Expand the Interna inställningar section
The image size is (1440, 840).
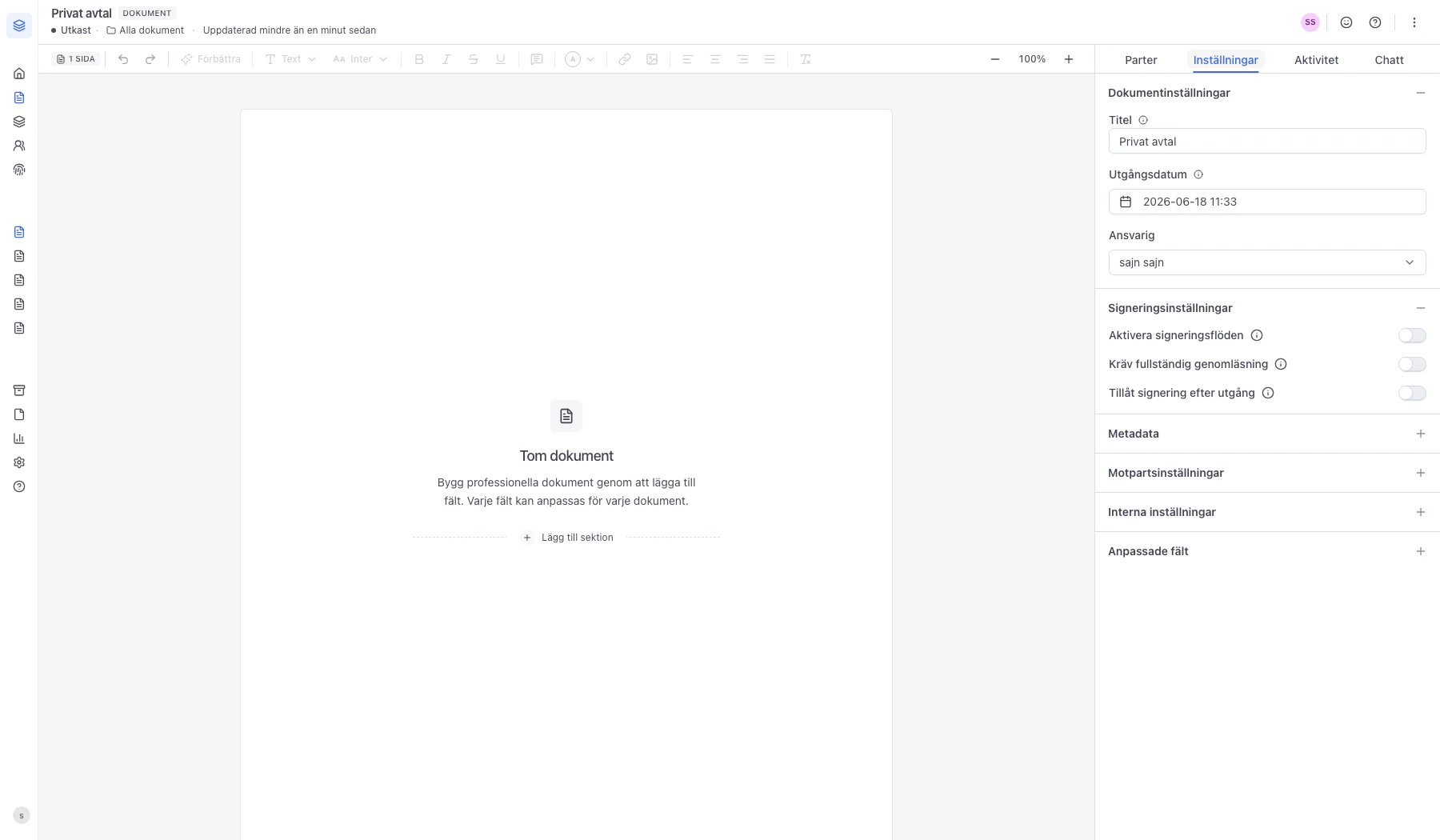click(1421, 512)
